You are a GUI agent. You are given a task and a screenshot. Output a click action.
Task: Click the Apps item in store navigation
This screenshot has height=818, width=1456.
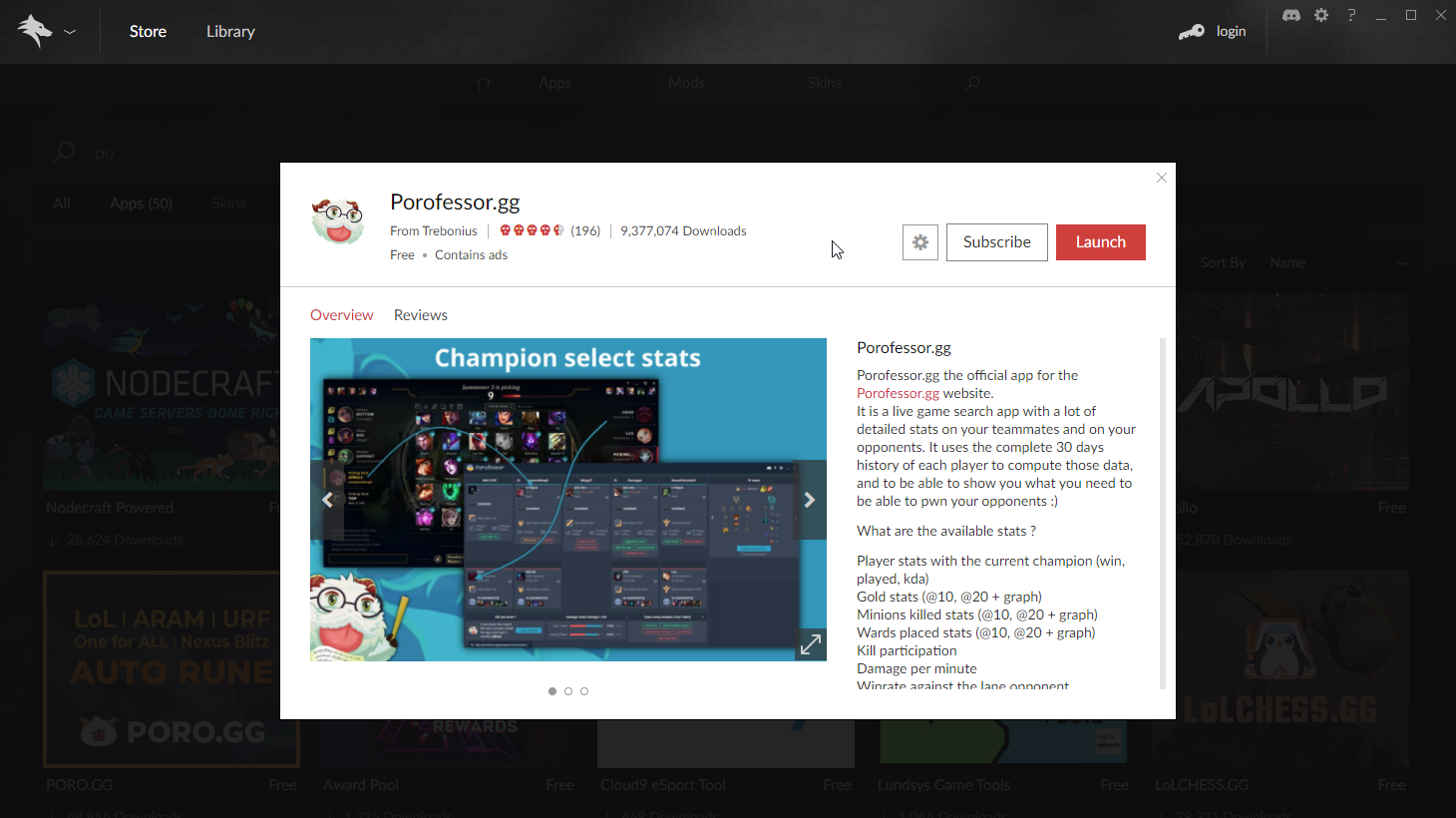pos(555,83)
